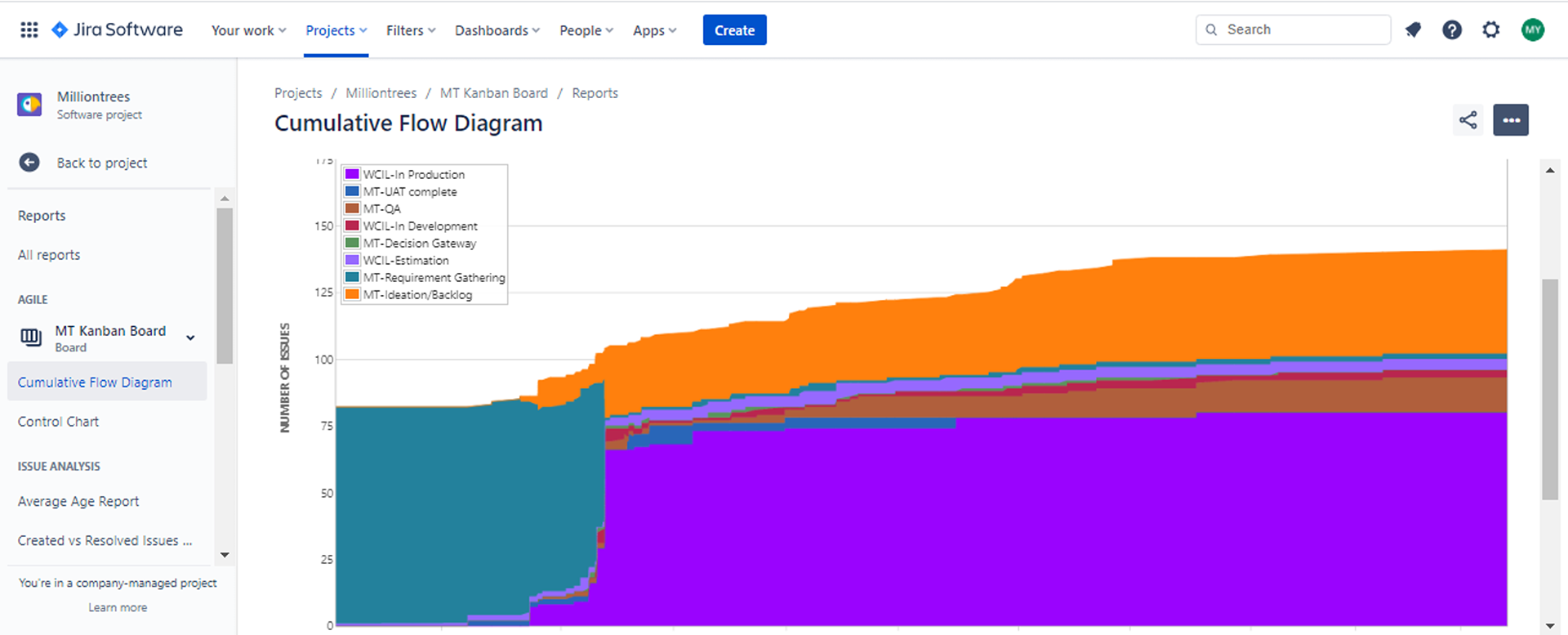This screenshot has height=635, width=1568.
Task: Expand the Your work dropdown
Action: point(248,30)
